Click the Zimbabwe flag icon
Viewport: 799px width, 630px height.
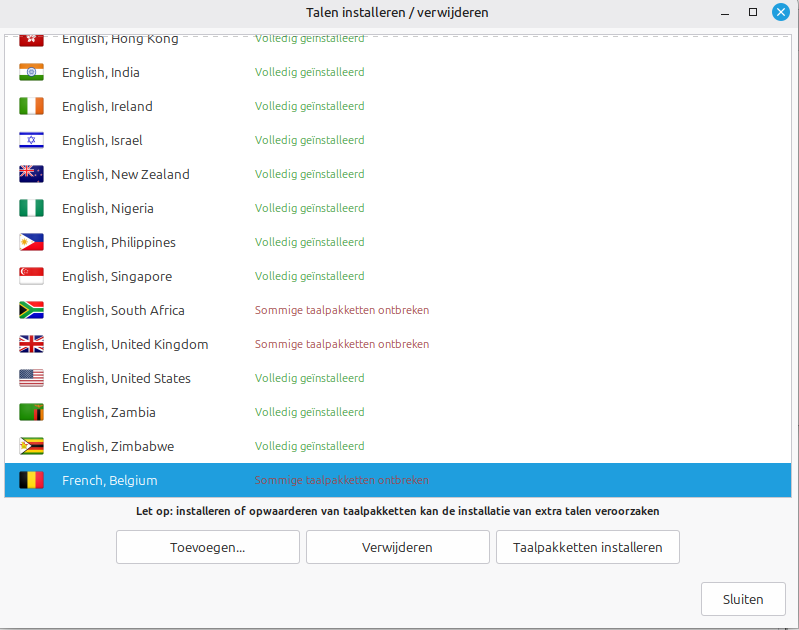[31, 446]
